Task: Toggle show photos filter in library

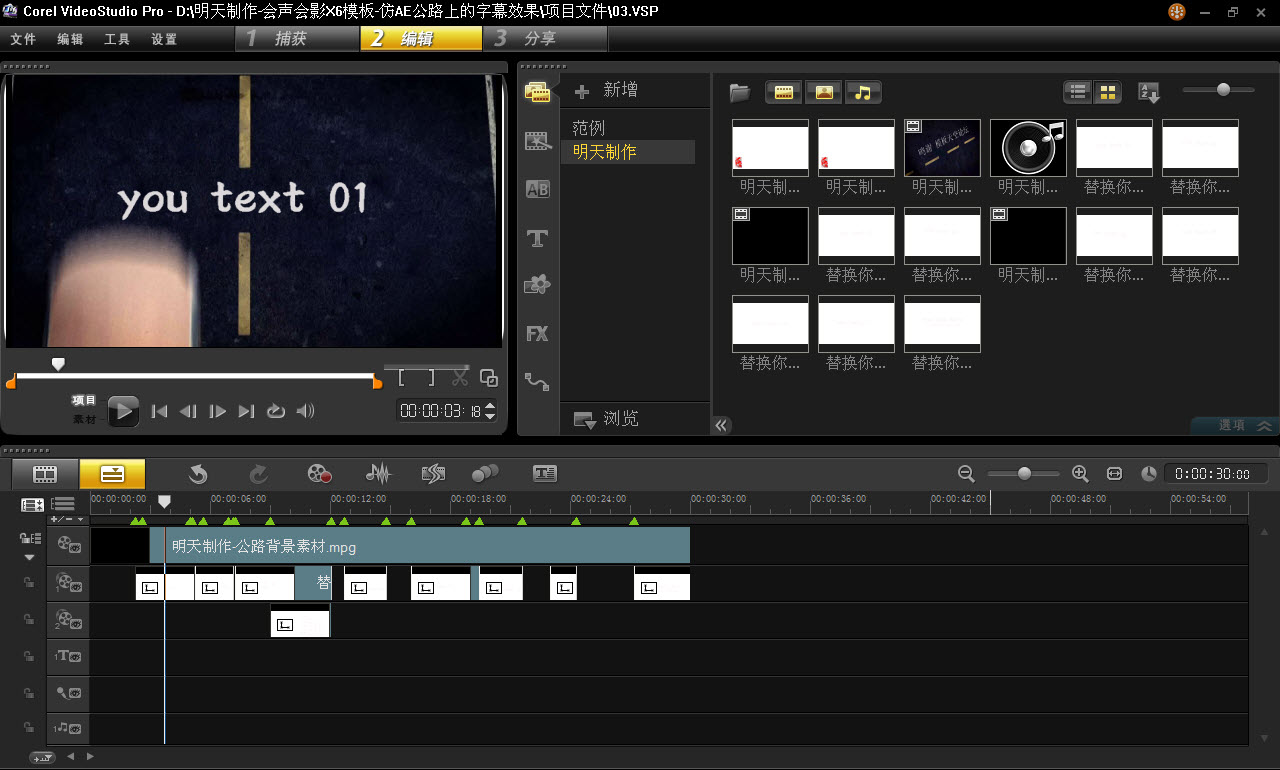Action: pos(824,93)
